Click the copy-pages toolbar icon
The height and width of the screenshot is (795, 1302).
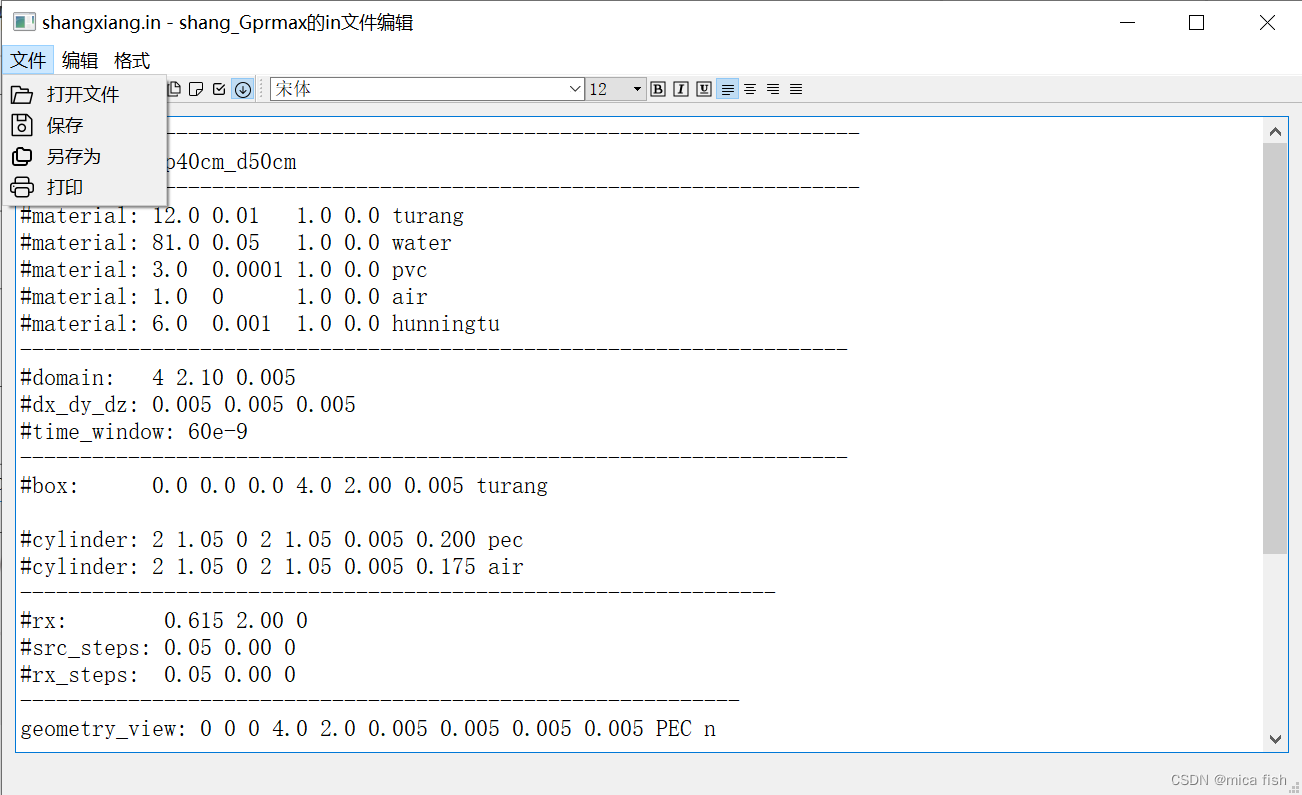click(x=174, y=89)
